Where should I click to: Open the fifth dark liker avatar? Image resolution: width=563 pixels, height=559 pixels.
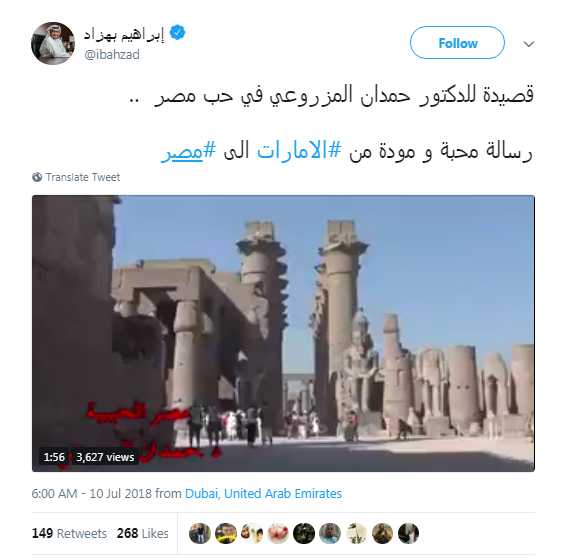click(304, 533)
